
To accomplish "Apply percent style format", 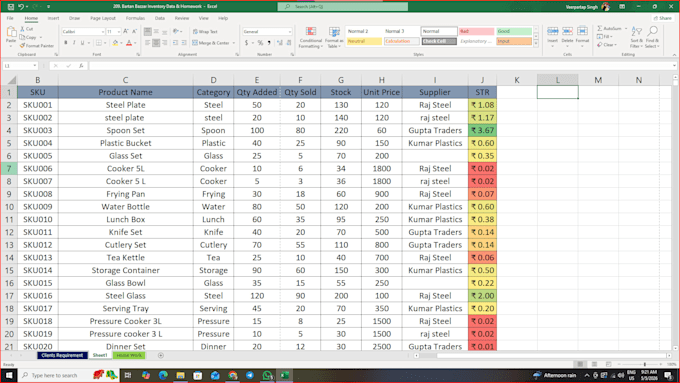I will tap(260, 43).
